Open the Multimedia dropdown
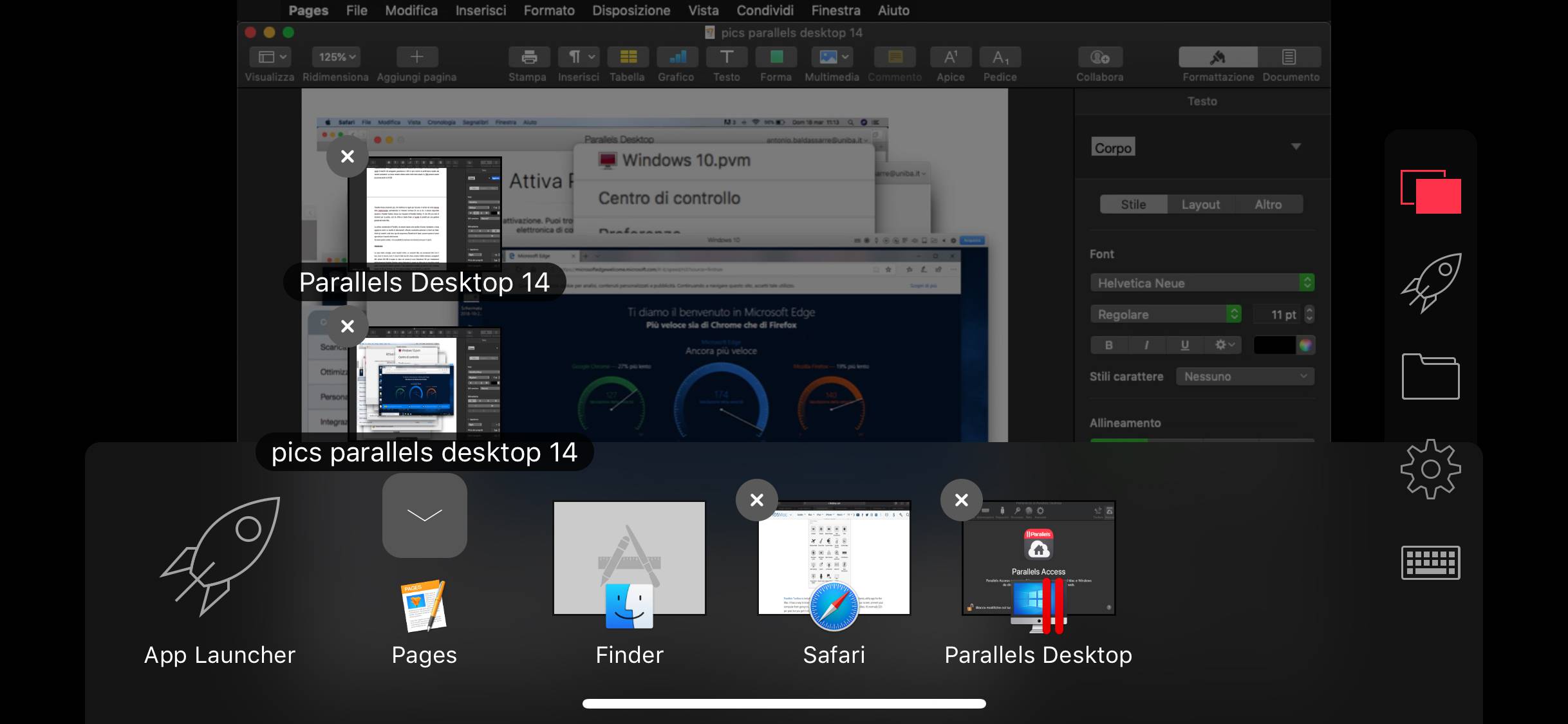The image size is (1568, 724). [x=832, y=57]
